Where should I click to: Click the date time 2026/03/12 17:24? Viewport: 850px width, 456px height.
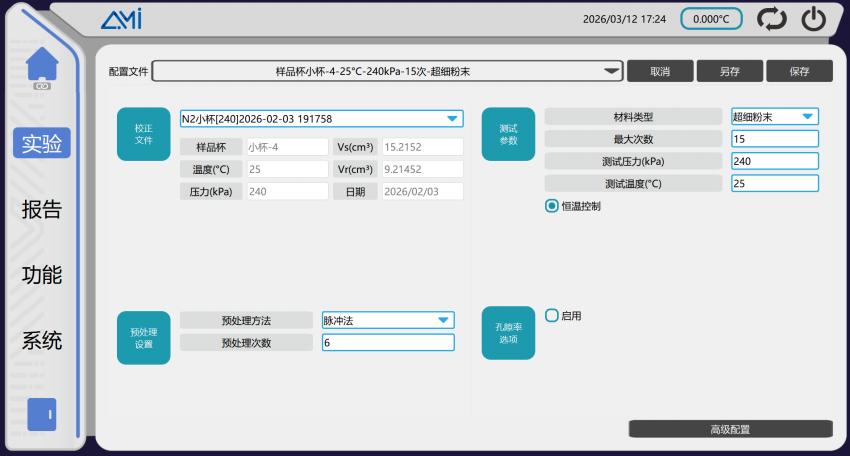click(624, 19)
